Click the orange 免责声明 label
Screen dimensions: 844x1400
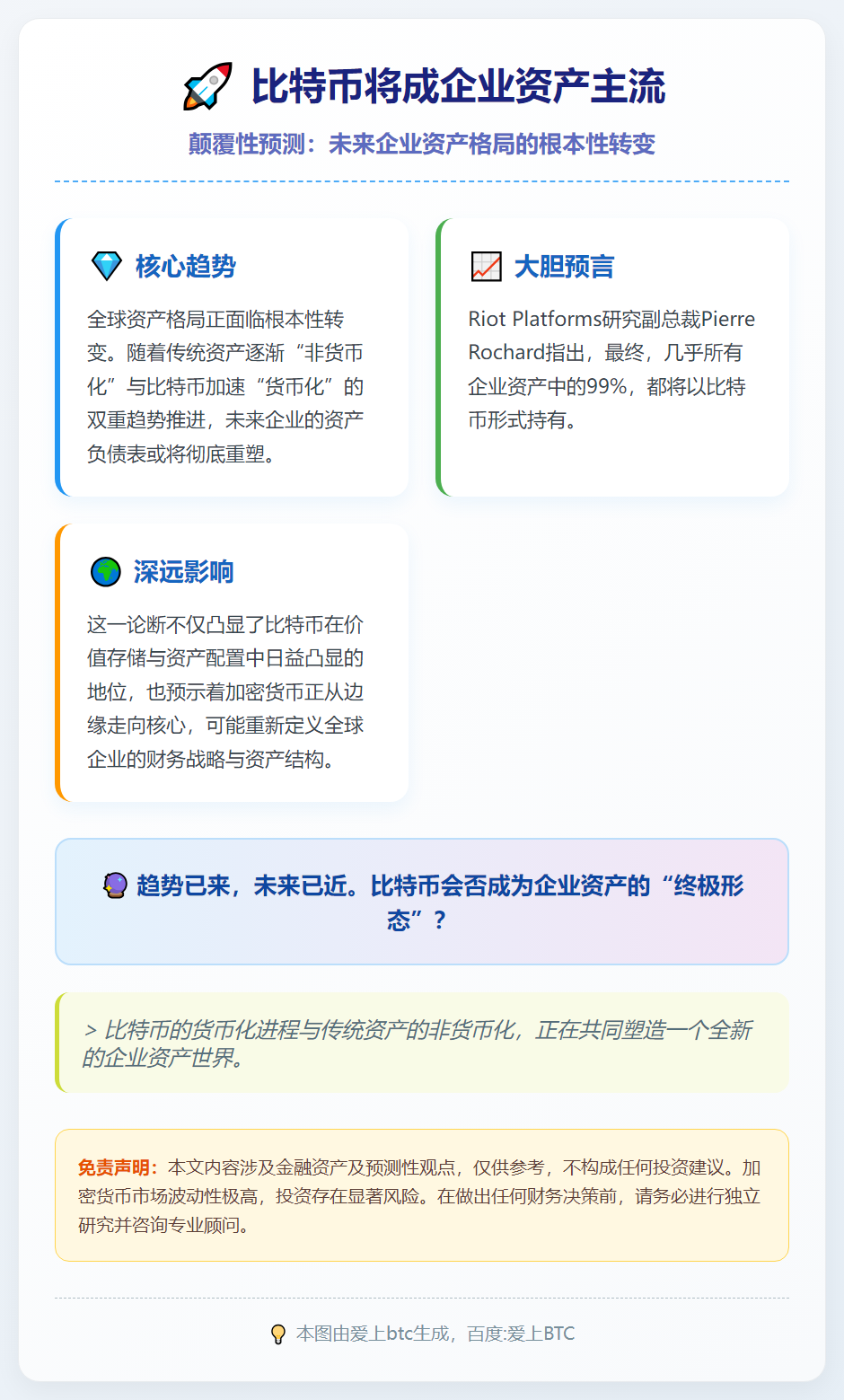pyautogui.click(x=119, y=1167)
